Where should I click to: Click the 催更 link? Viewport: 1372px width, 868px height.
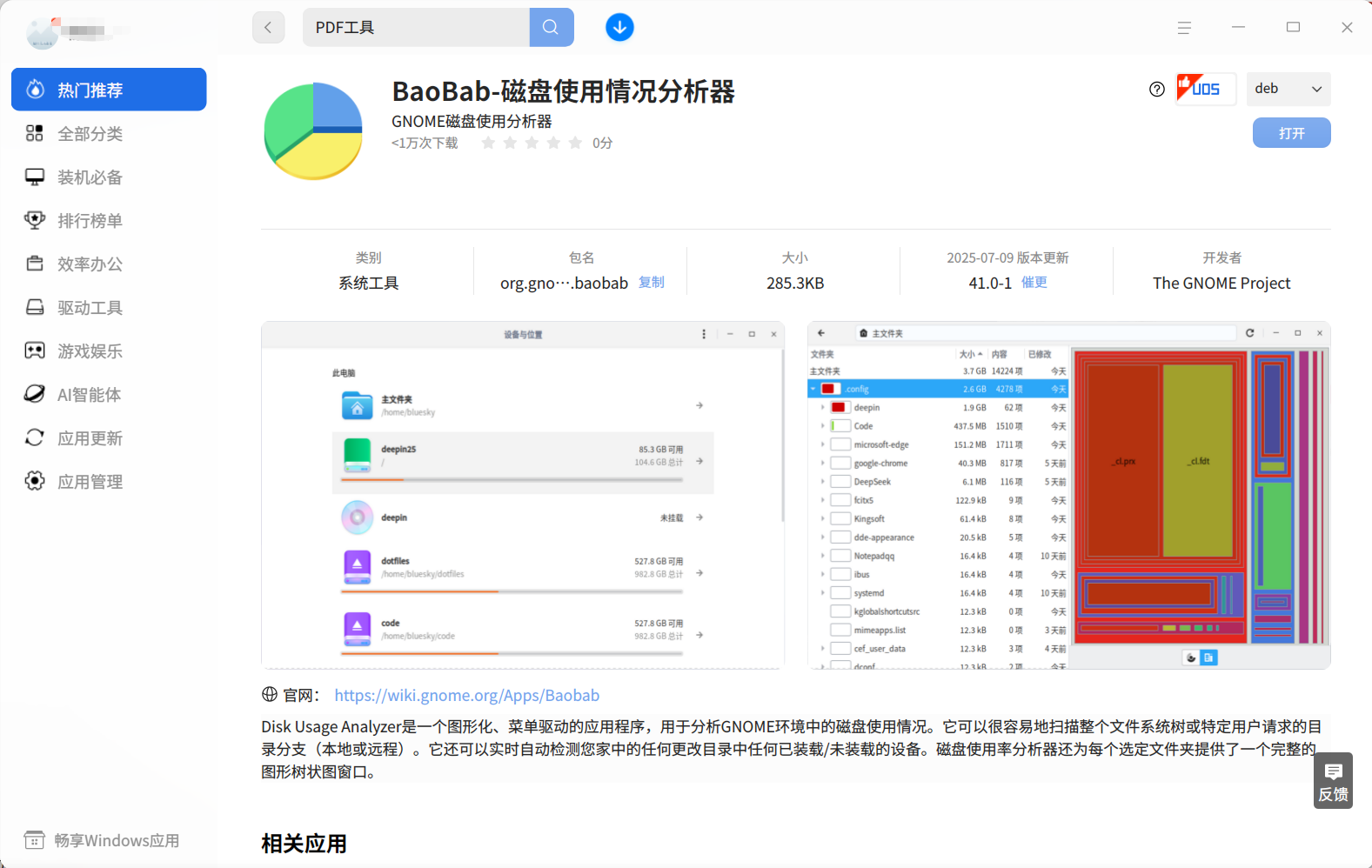(x=1034, y=282)
